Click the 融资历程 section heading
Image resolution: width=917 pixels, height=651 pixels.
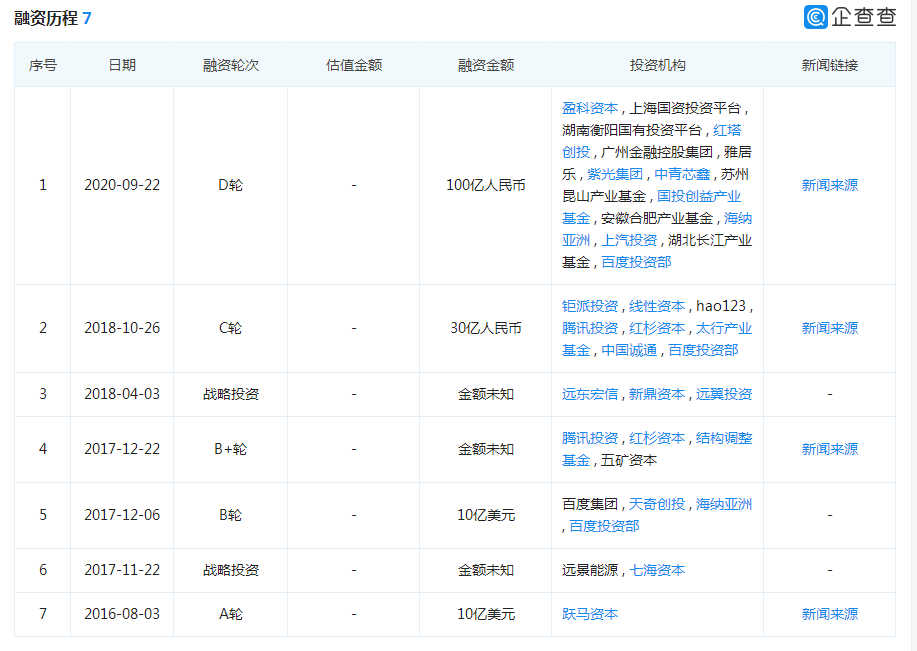click(45, 18)
